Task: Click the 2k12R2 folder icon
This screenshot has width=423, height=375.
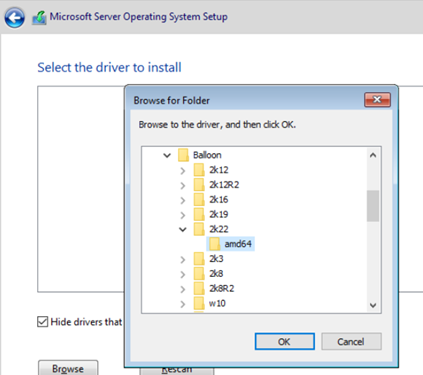Action: [199, 185]
